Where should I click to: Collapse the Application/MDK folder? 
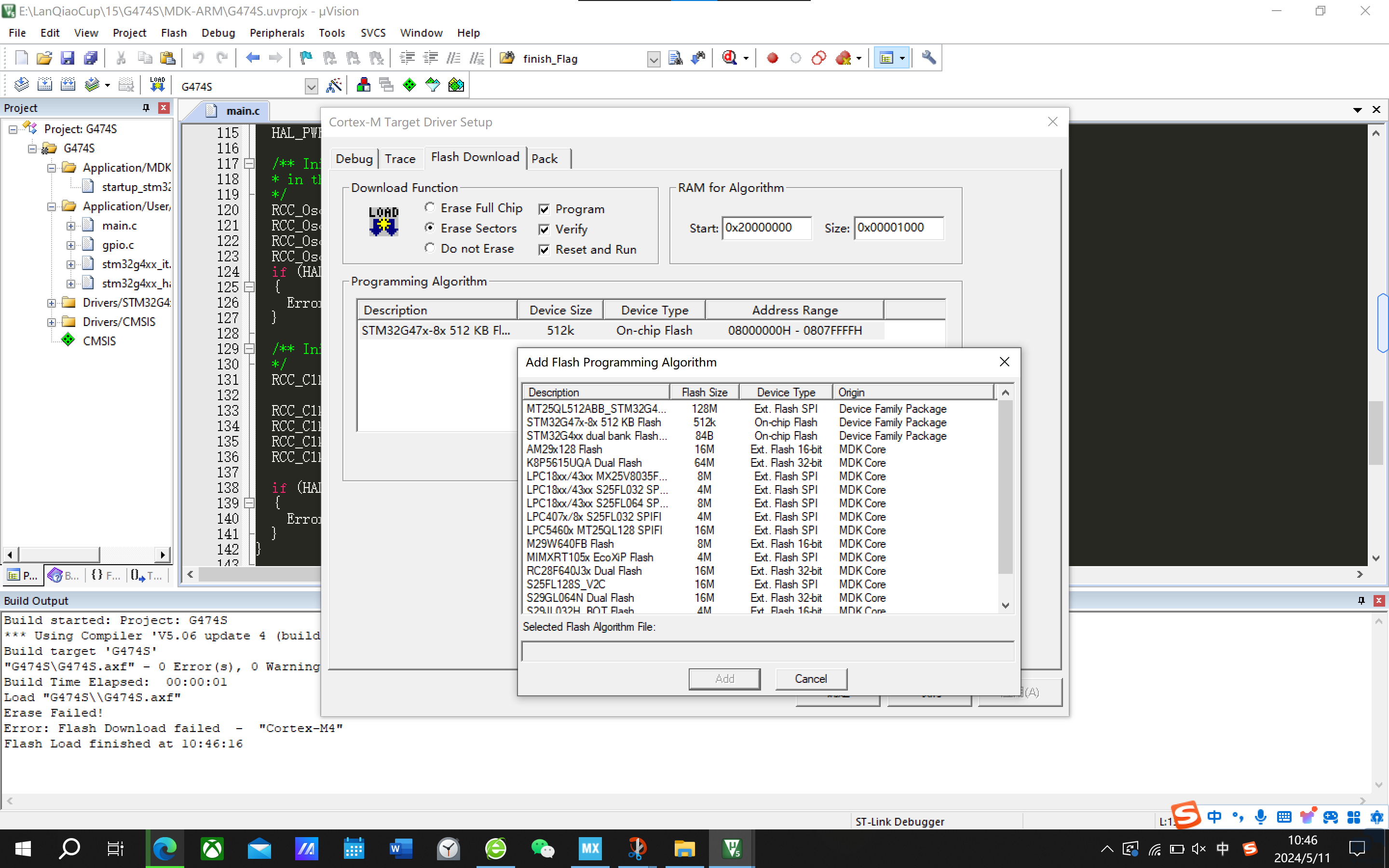[51, 168]
